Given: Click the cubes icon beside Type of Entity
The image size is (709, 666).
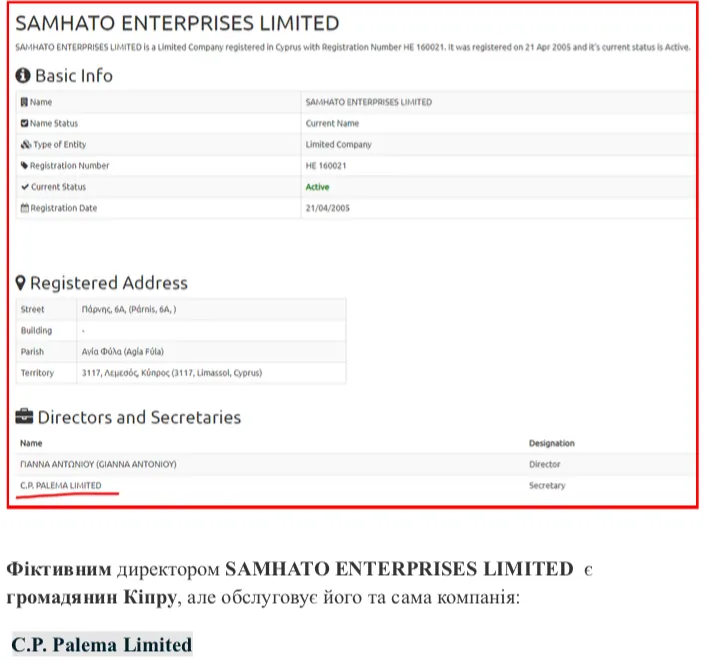Looking at the screenshot, I should point(26,145).
